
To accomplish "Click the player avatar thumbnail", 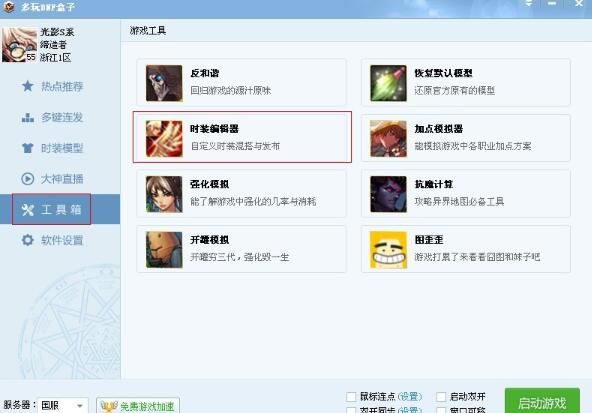I will pyautogui.click(x=19, y=45).
